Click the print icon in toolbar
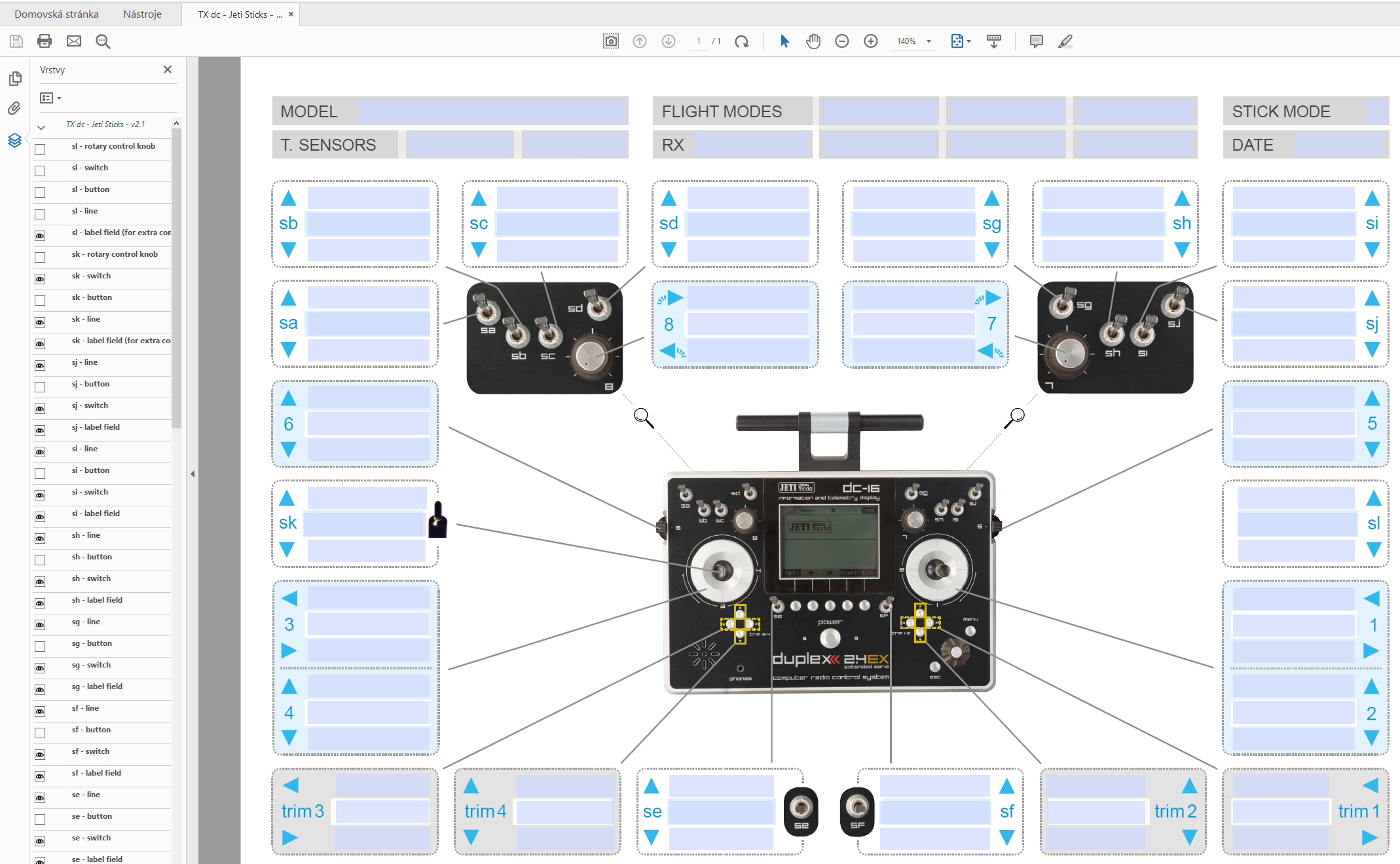 [x=45, y=41]
